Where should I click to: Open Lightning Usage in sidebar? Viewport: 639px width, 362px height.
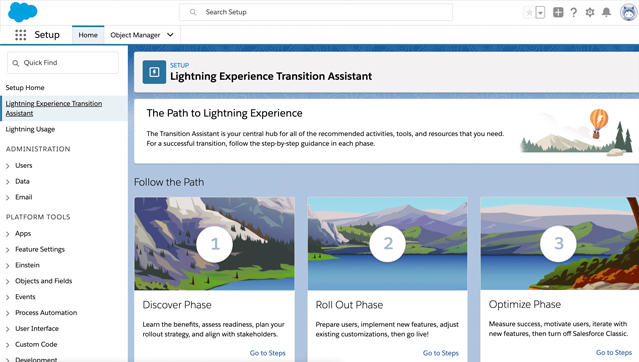(30, 129)
